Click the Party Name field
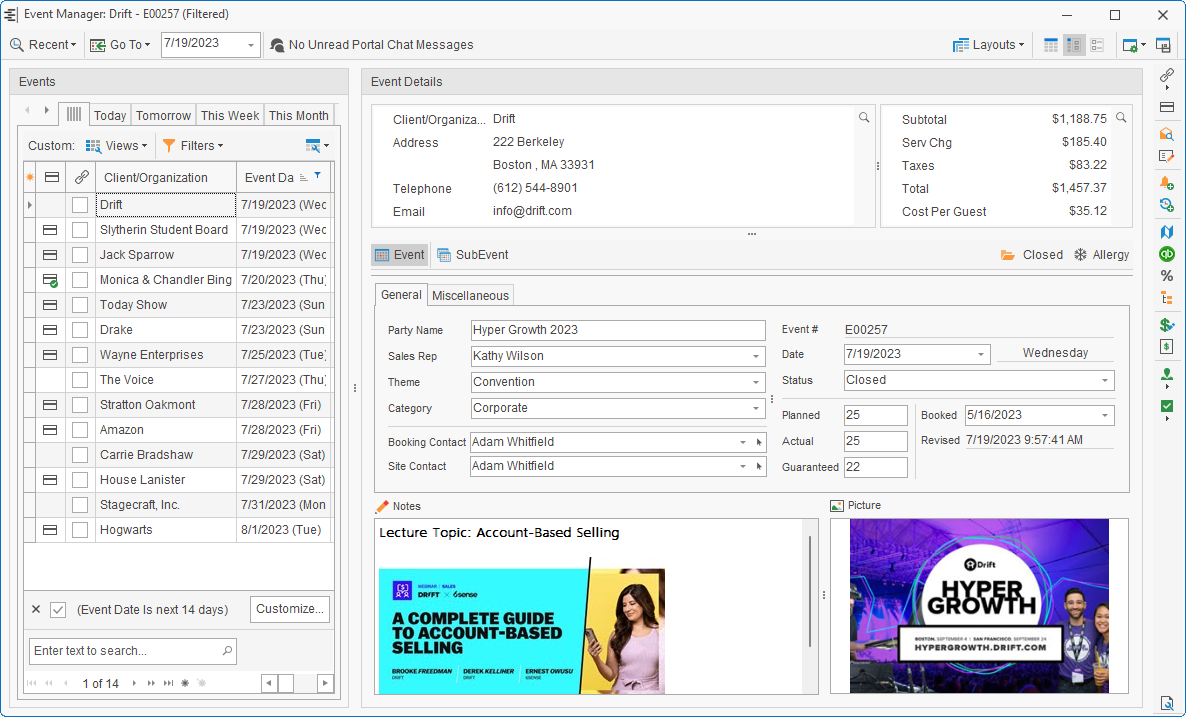 618,331
